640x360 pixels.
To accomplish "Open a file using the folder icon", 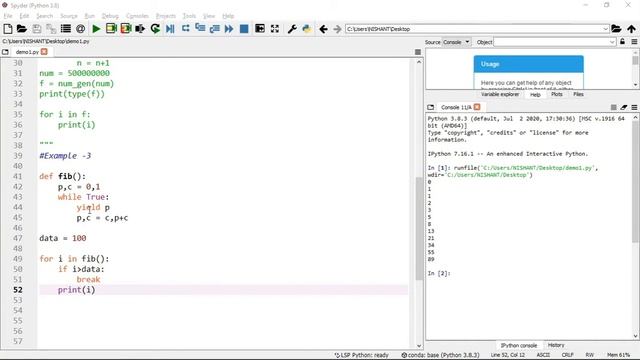I will pos(22,29).
